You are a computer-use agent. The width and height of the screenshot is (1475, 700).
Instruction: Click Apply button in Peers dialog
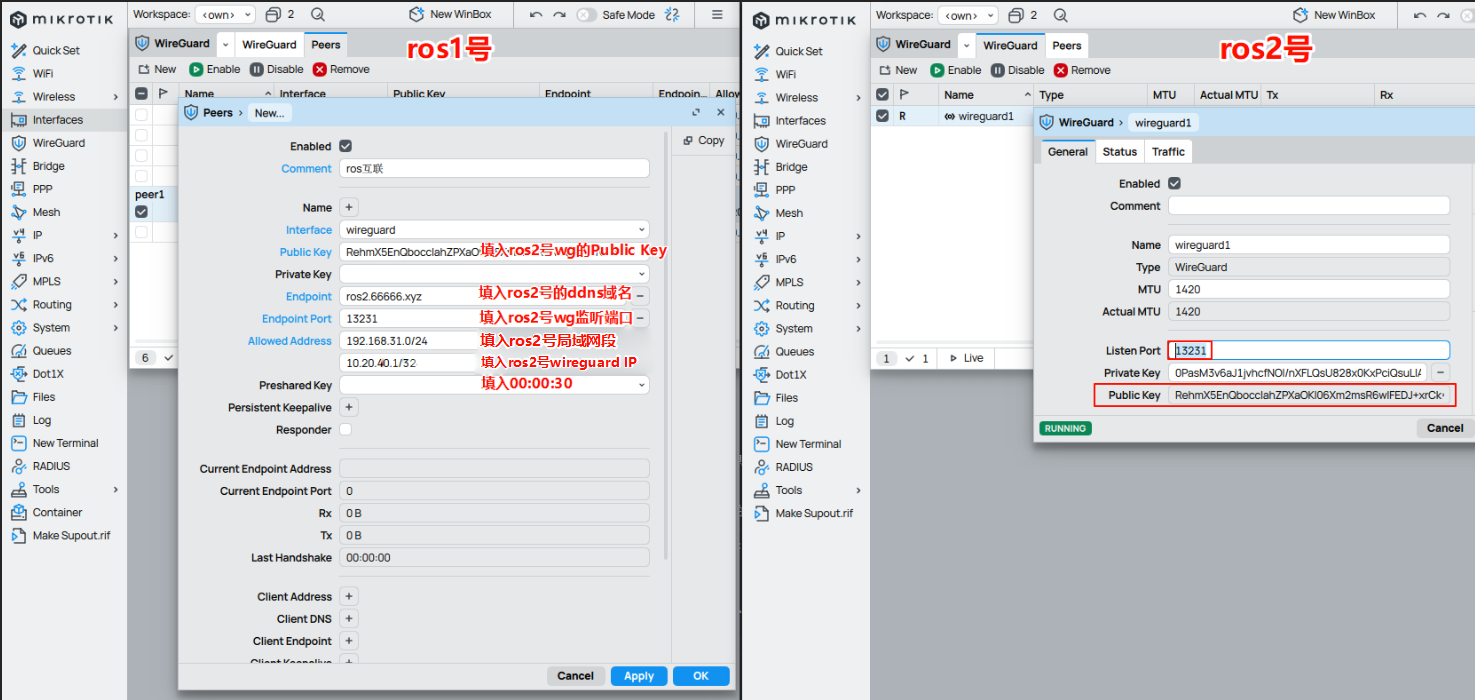(x=638, y=676)
